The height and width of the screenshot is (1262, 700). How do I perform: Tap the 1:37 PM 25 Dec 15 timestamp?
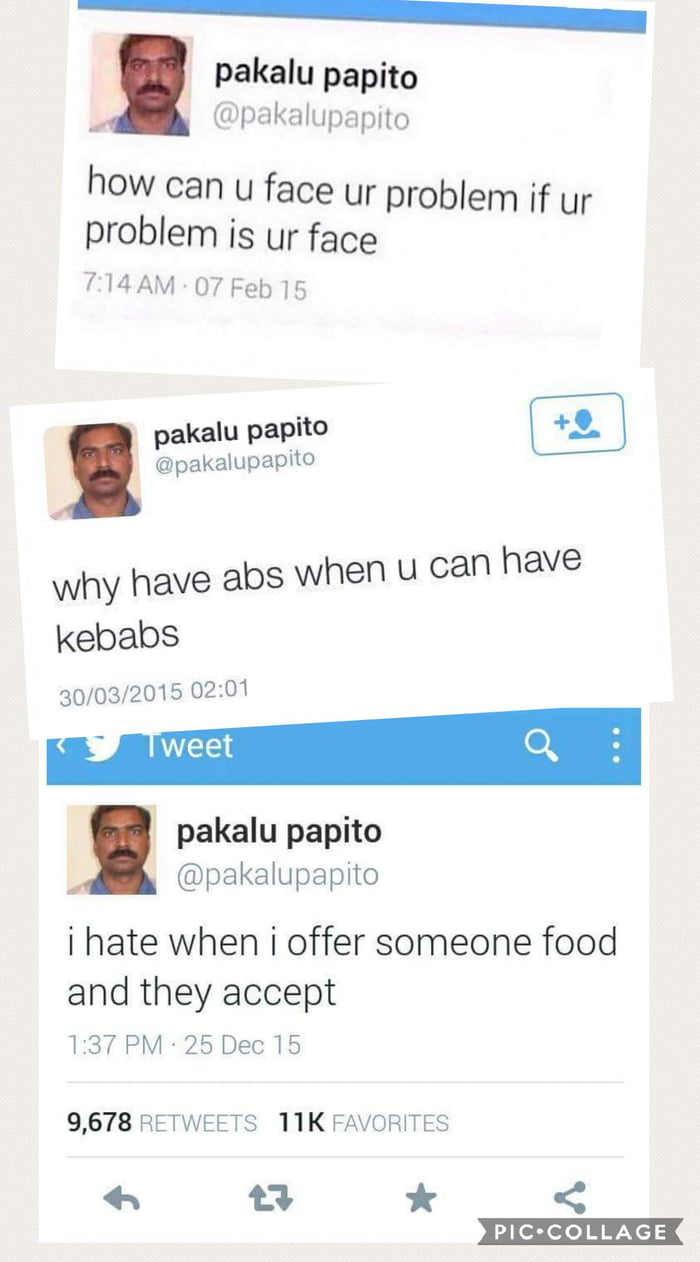pyautogui.click(x=184, y=1045)
